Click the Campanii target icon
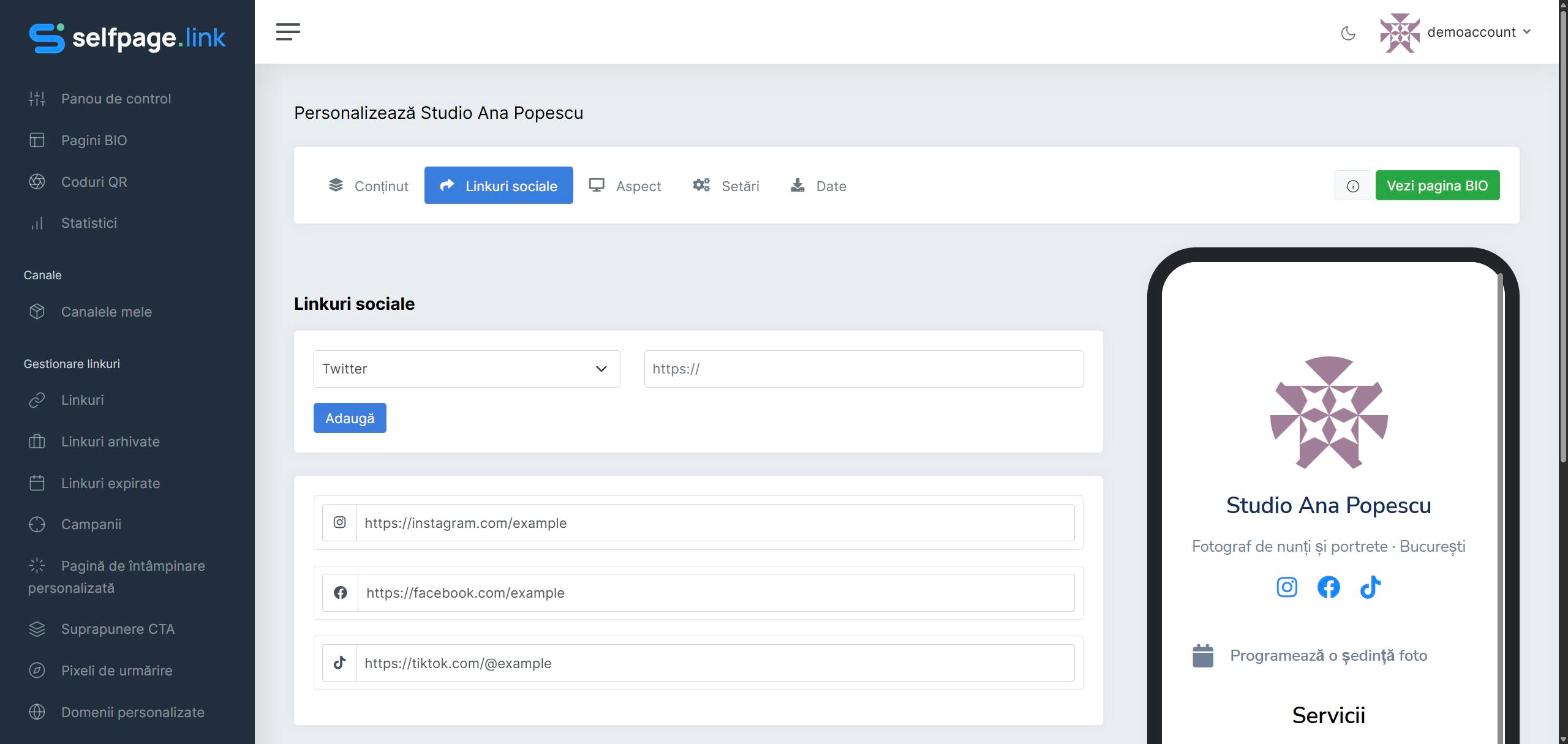 [37, 525]
